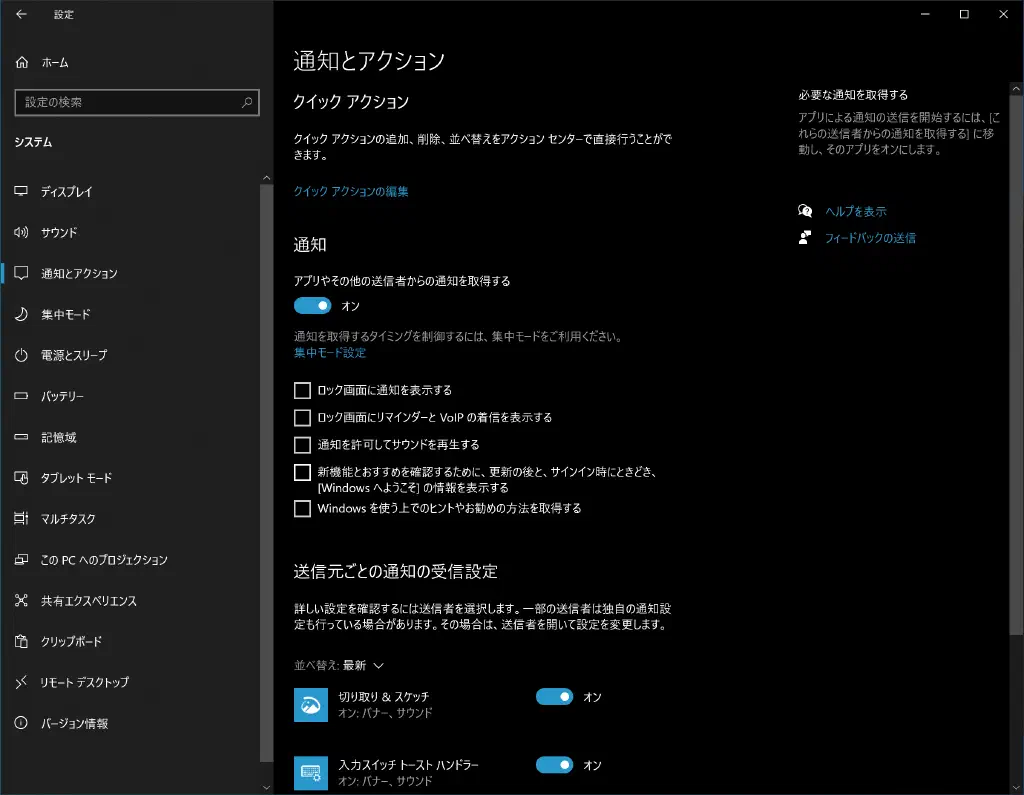The height and width of the screenshot is (795, 1024).
Task: Click the Snip & Sketch (切り取り & スケッチ) app icon
Action: click(x=311, y=705)
